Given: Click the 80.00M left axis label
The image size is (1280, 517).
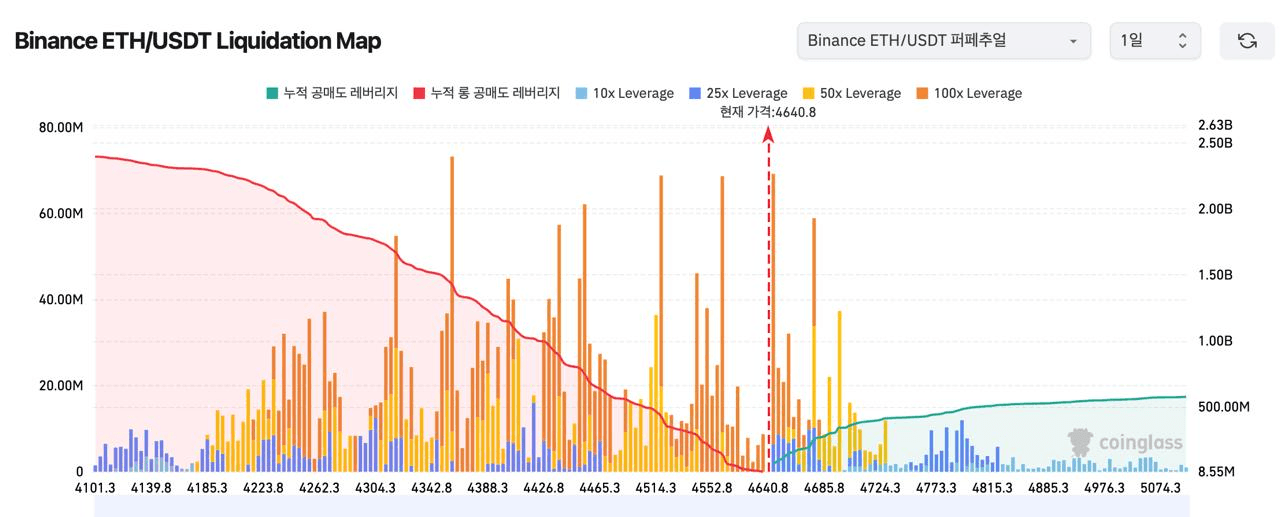Looking at the screenshot, I should [61, 127].
